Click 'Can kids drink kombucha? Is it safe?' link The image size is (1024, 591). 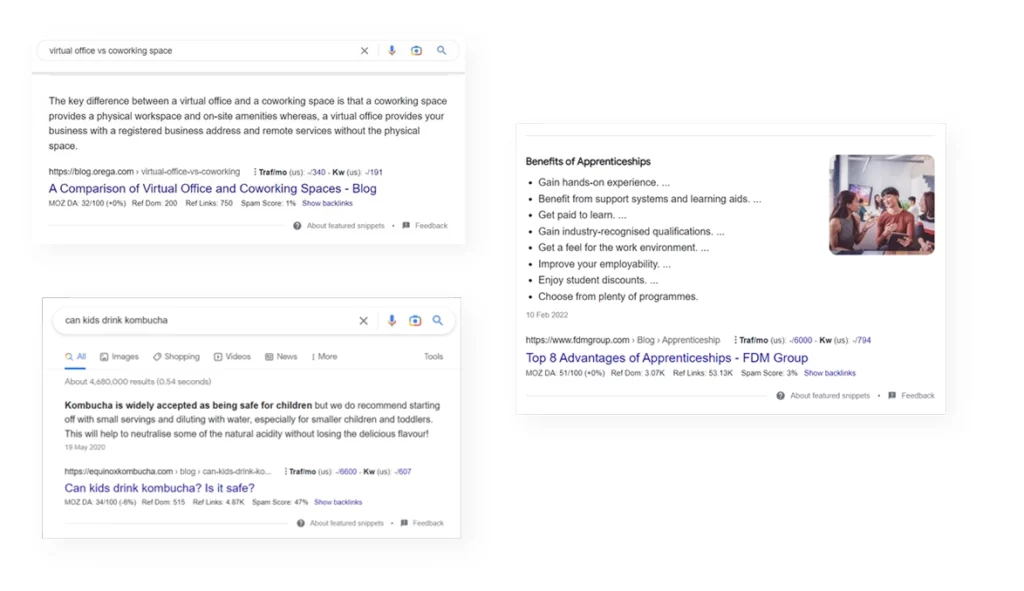pos(159,488)
